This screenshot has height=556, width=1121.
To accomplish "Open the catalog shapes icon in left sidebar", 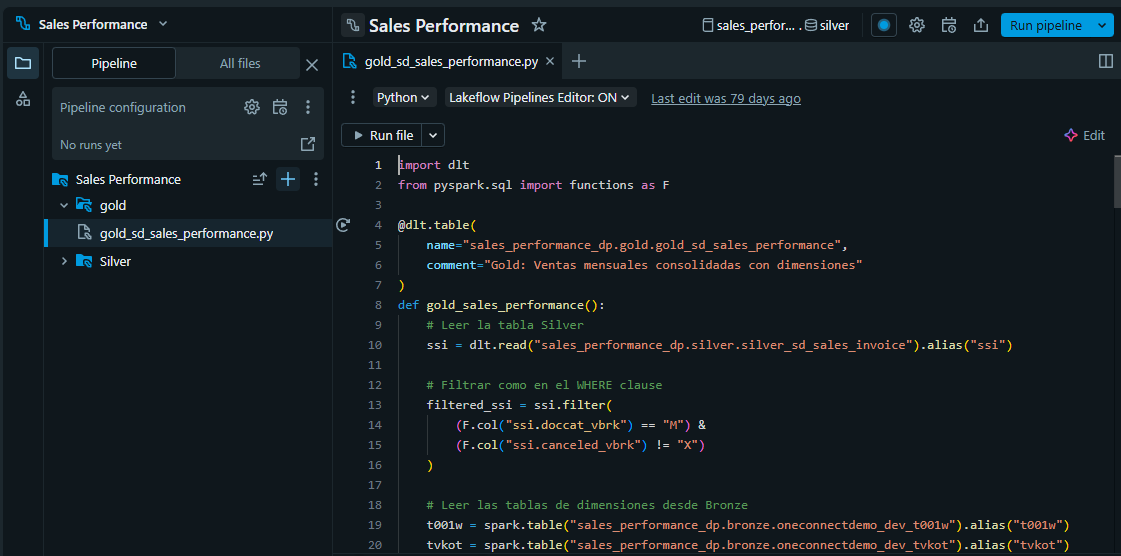I will (23, 99).
